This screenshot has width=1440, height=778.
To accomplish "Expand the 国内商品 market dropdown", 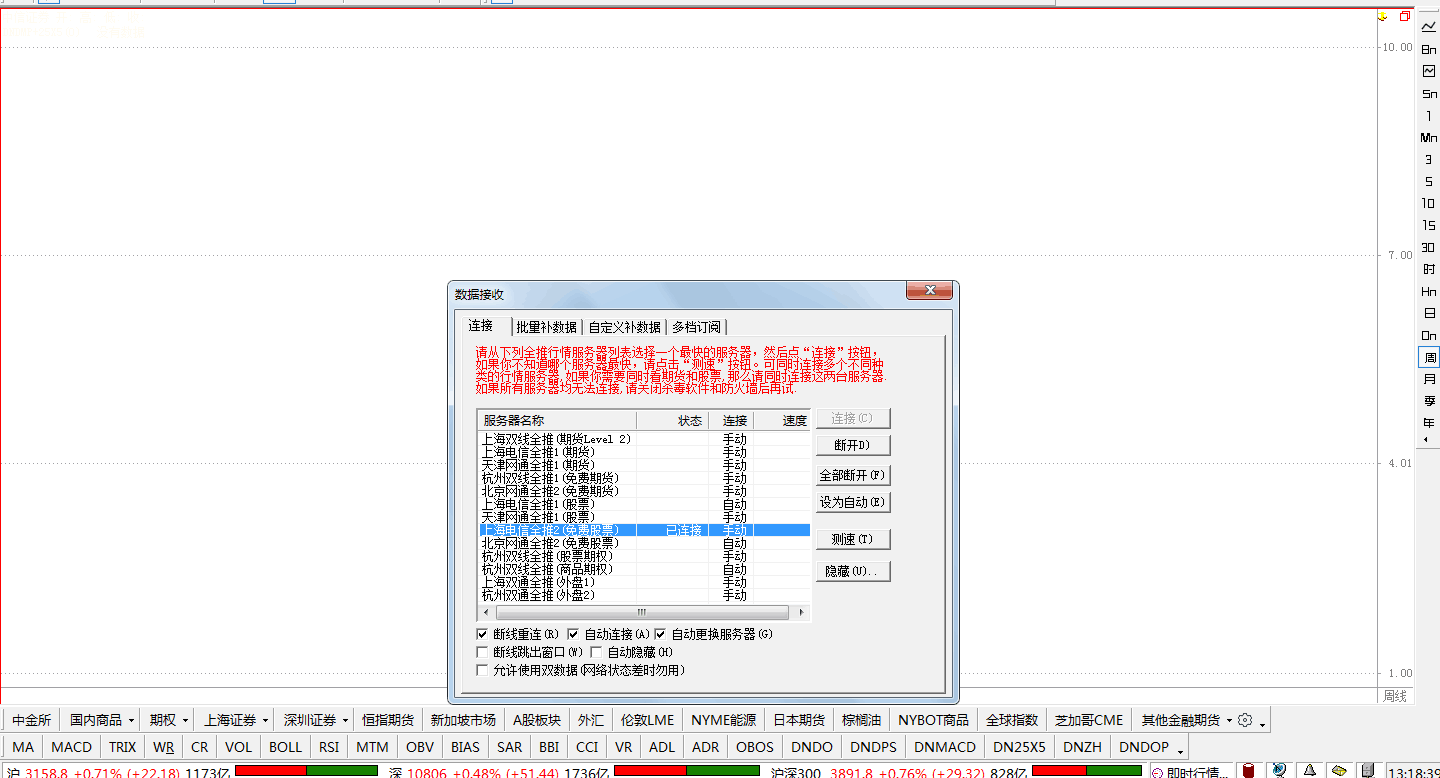I will (131, 721).
